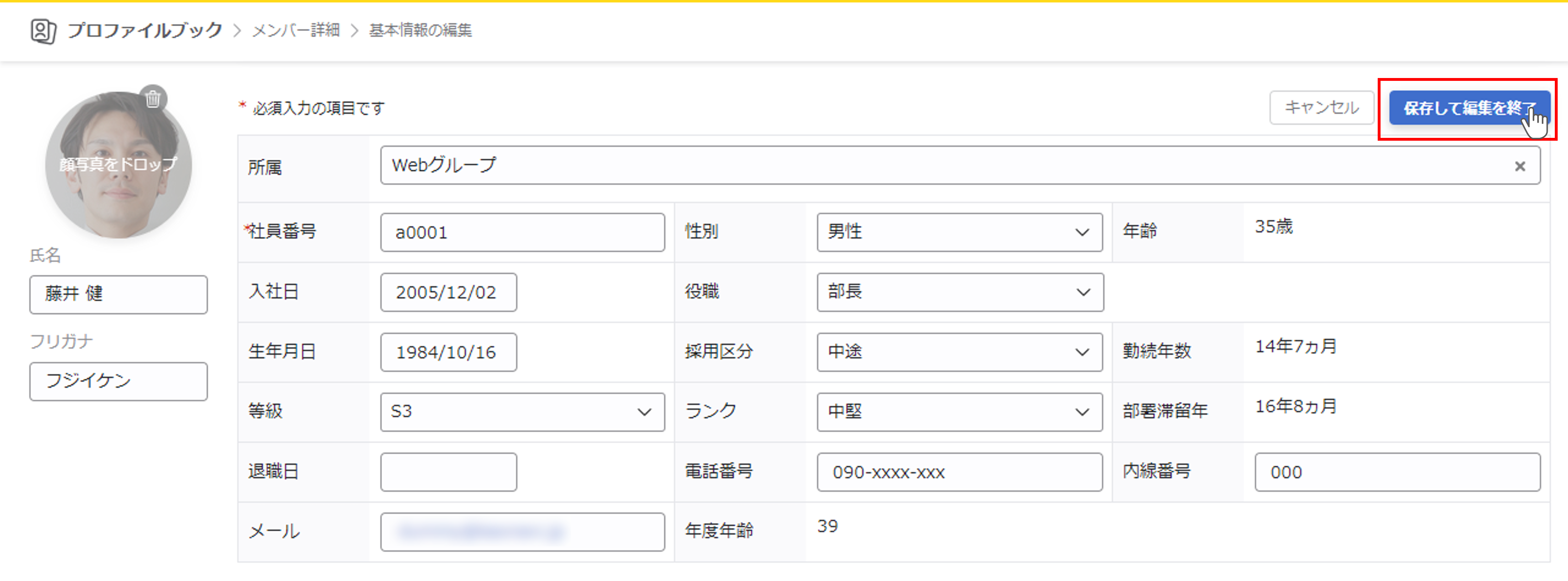The image size is (1568, 581).
Task: Select the 内線番号 extension number field
Action: pyautogui.click(x=1397, y=472)
